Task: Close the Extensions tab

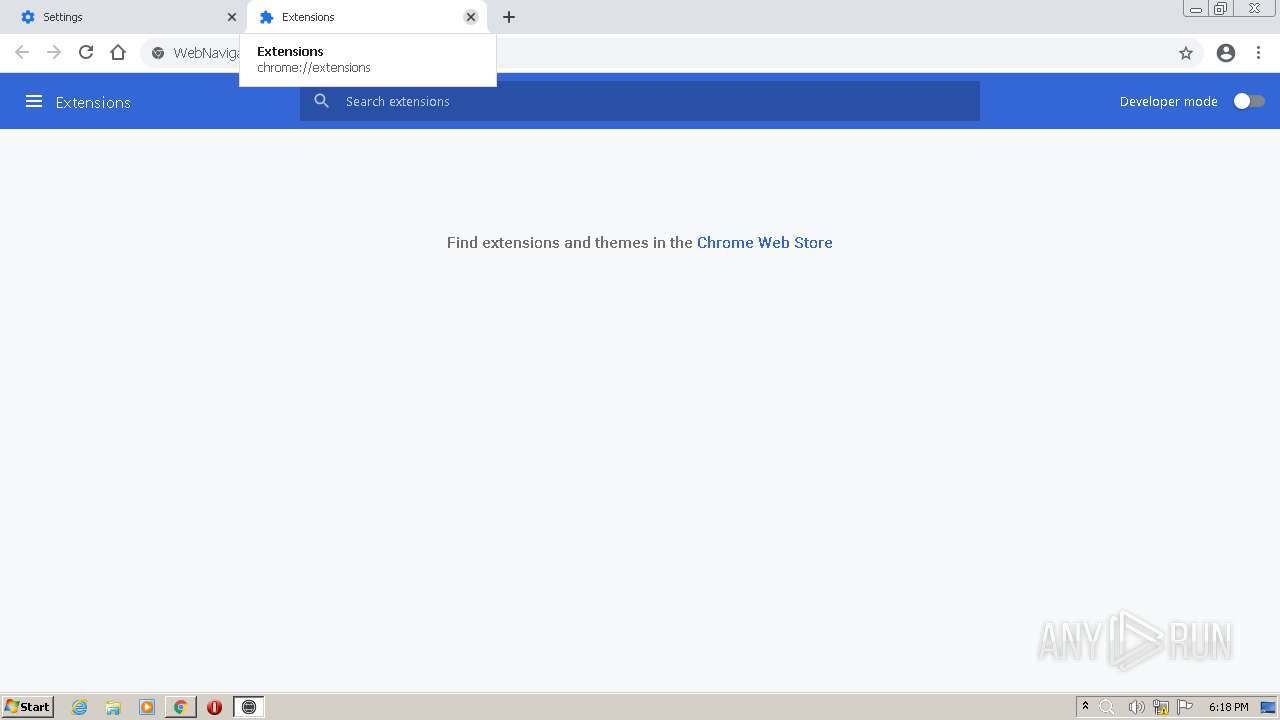Action: [x=471, y=17]
